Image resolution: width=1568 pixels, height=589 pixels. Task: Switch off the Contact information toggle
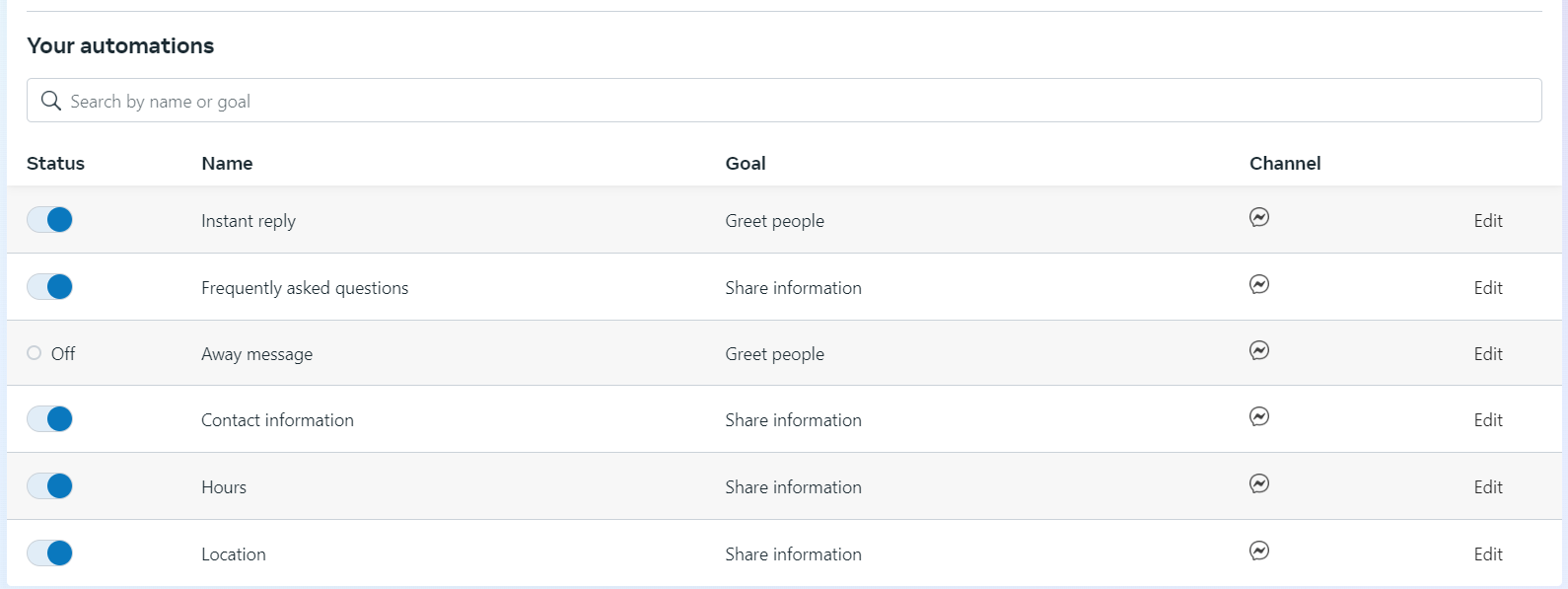tap(50, 419)
